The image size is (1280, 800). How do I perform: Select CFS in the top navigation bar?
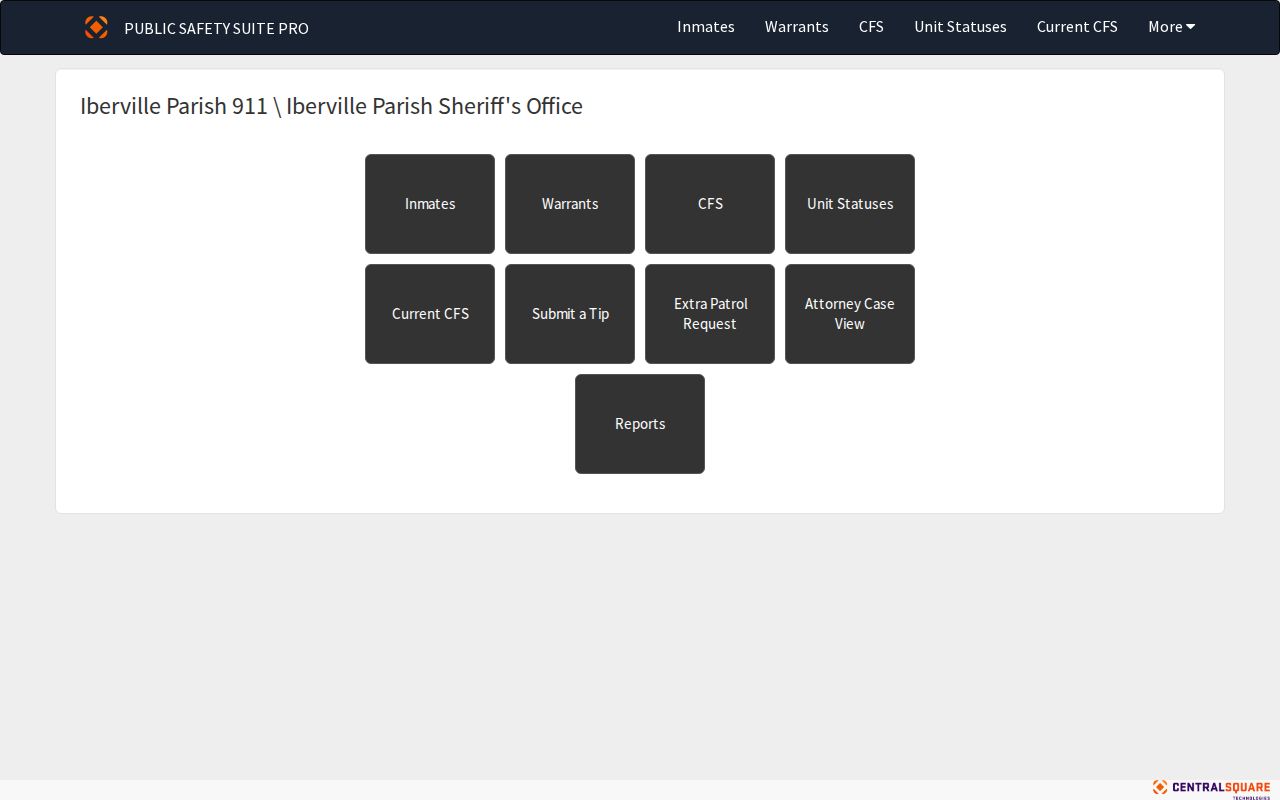pos(871,27)
